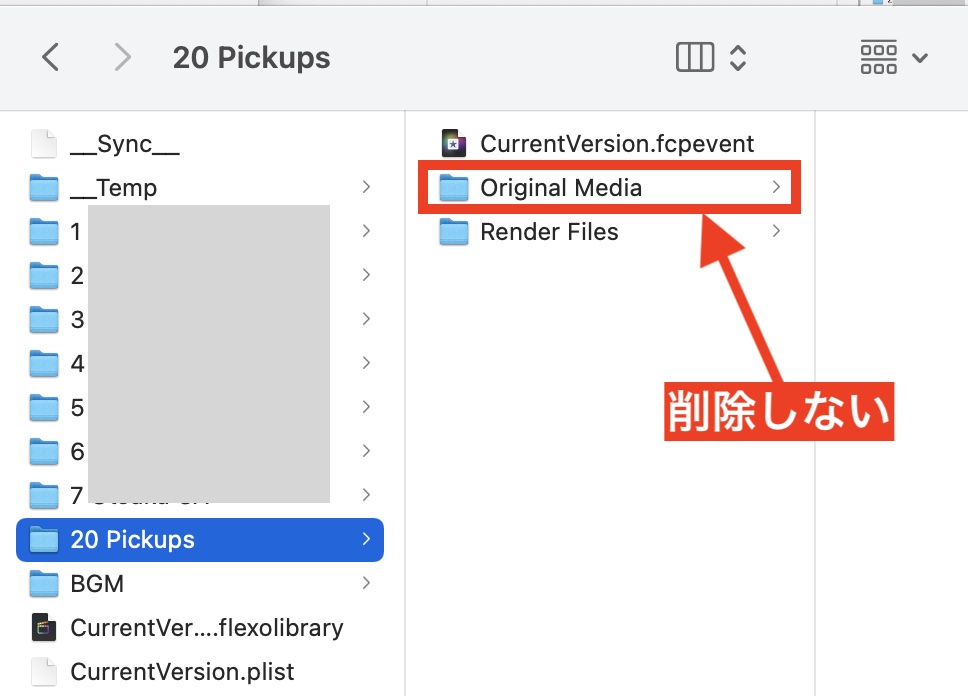The image size is (968, 696).
Task: Expand the __Temp folder chevron
Action: click(x=366, y=187)
